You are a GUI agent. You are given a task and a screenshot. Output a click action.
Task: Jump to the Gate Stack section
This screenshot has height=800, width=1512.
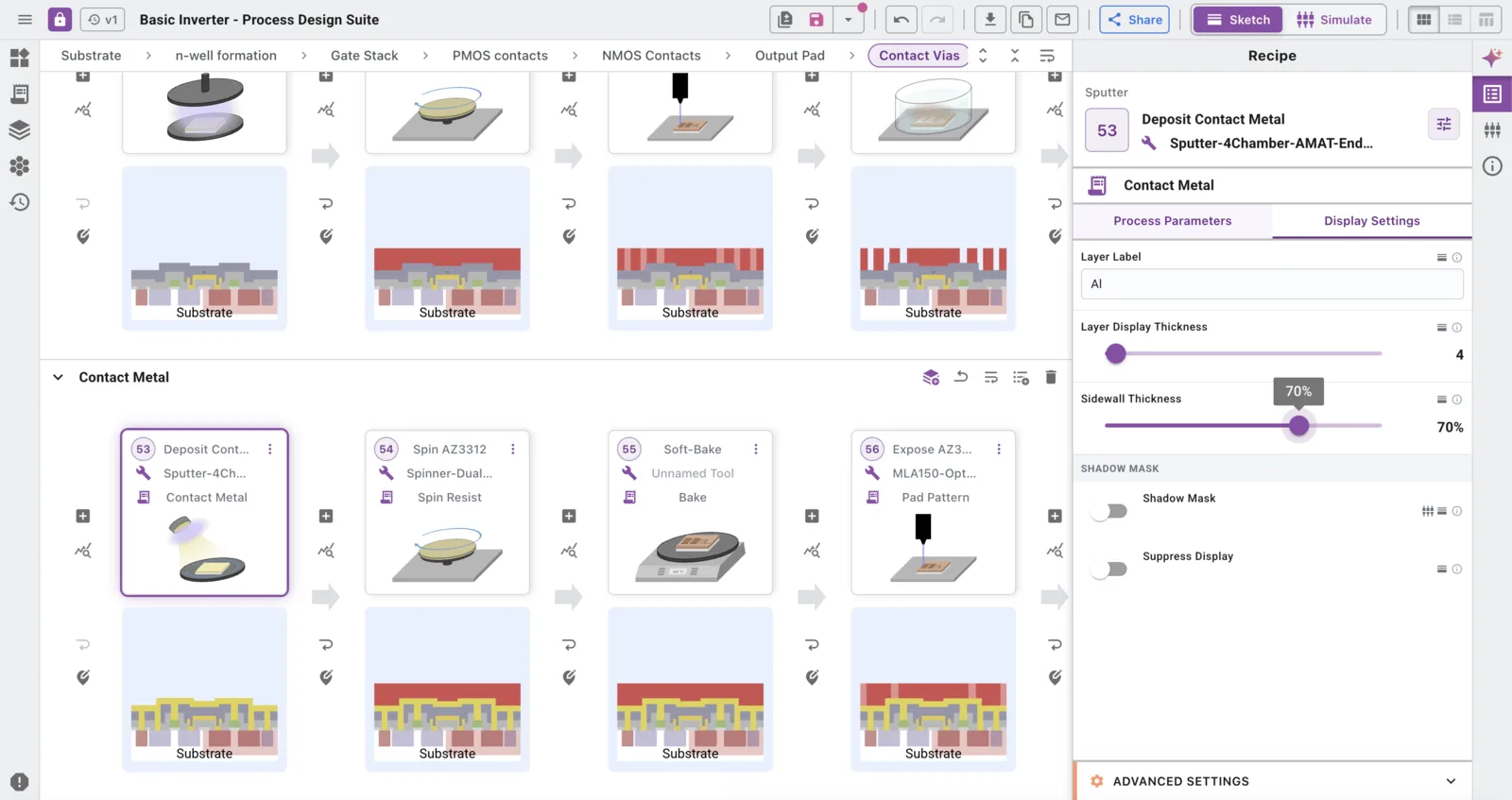click(x=365, y=56)
